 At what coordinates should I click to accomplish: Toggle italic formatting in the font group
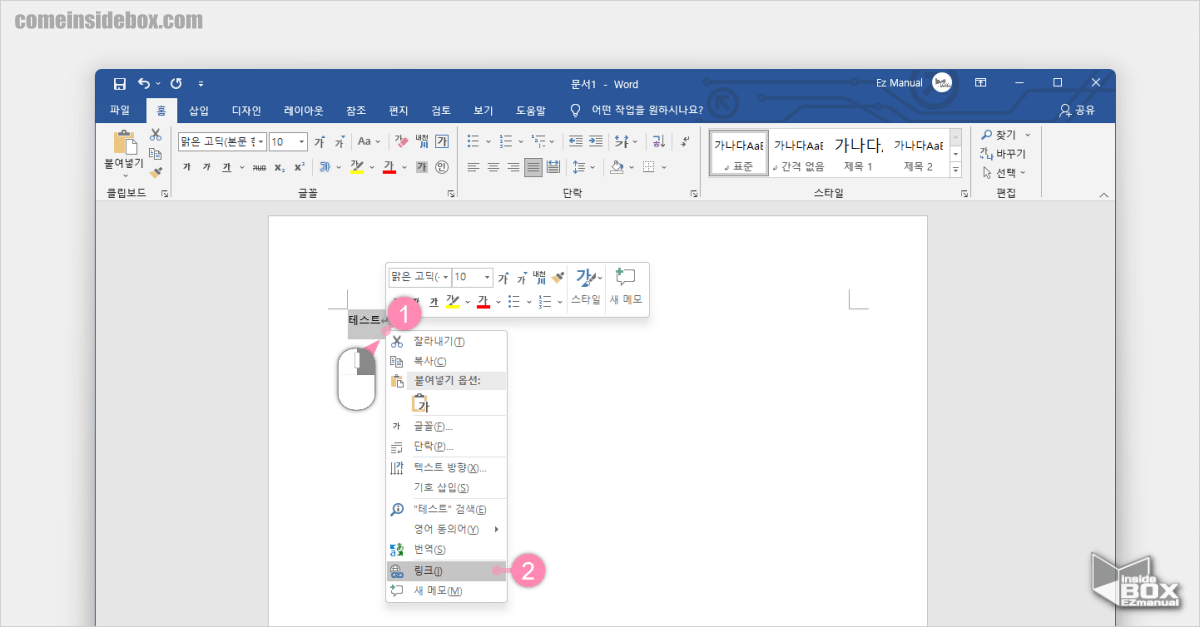206,167
